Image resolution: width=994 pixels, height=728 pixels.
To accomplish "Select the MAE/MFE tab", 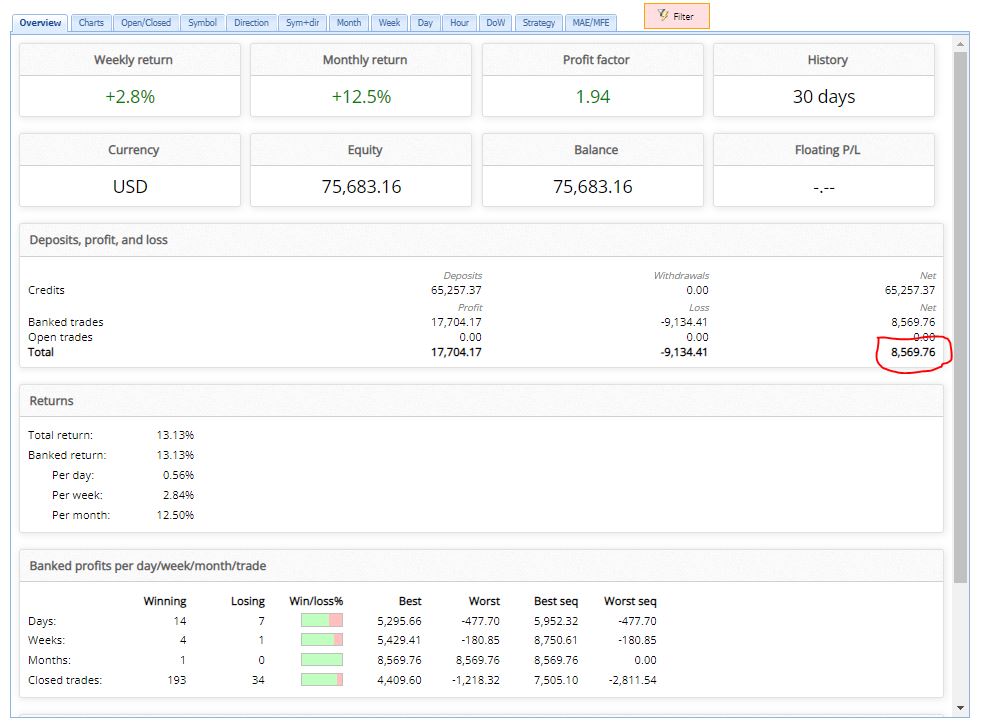I will 590,23.
